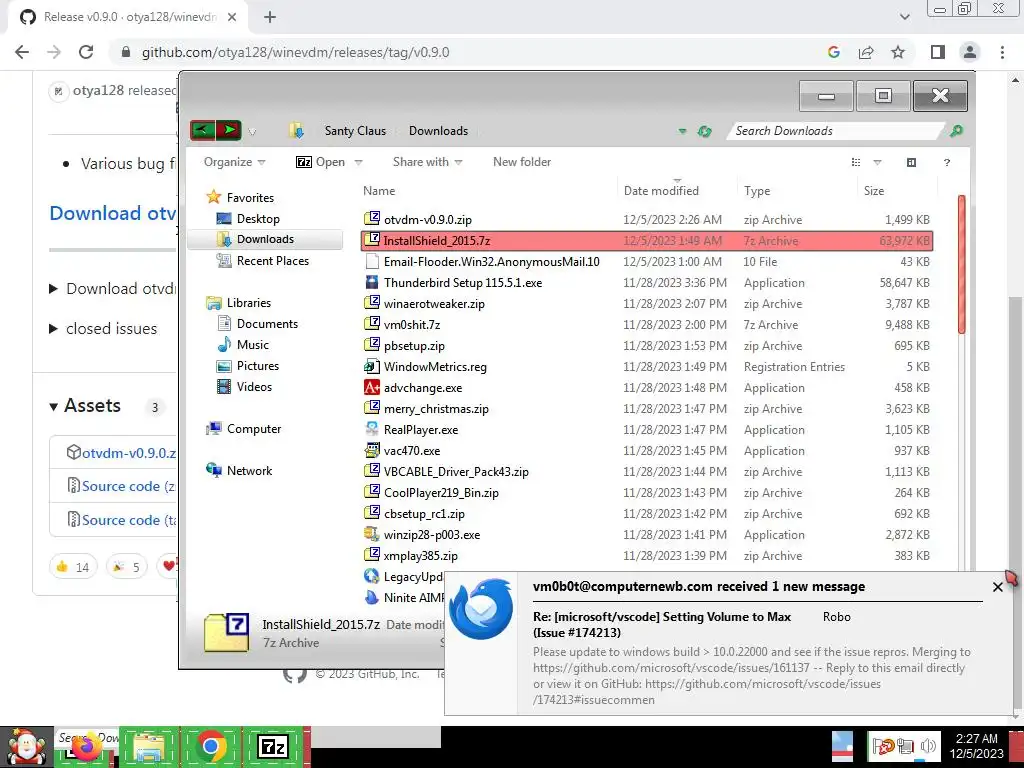
Task: Click the Google icon in address bar
Action: (x=833, y=52)
